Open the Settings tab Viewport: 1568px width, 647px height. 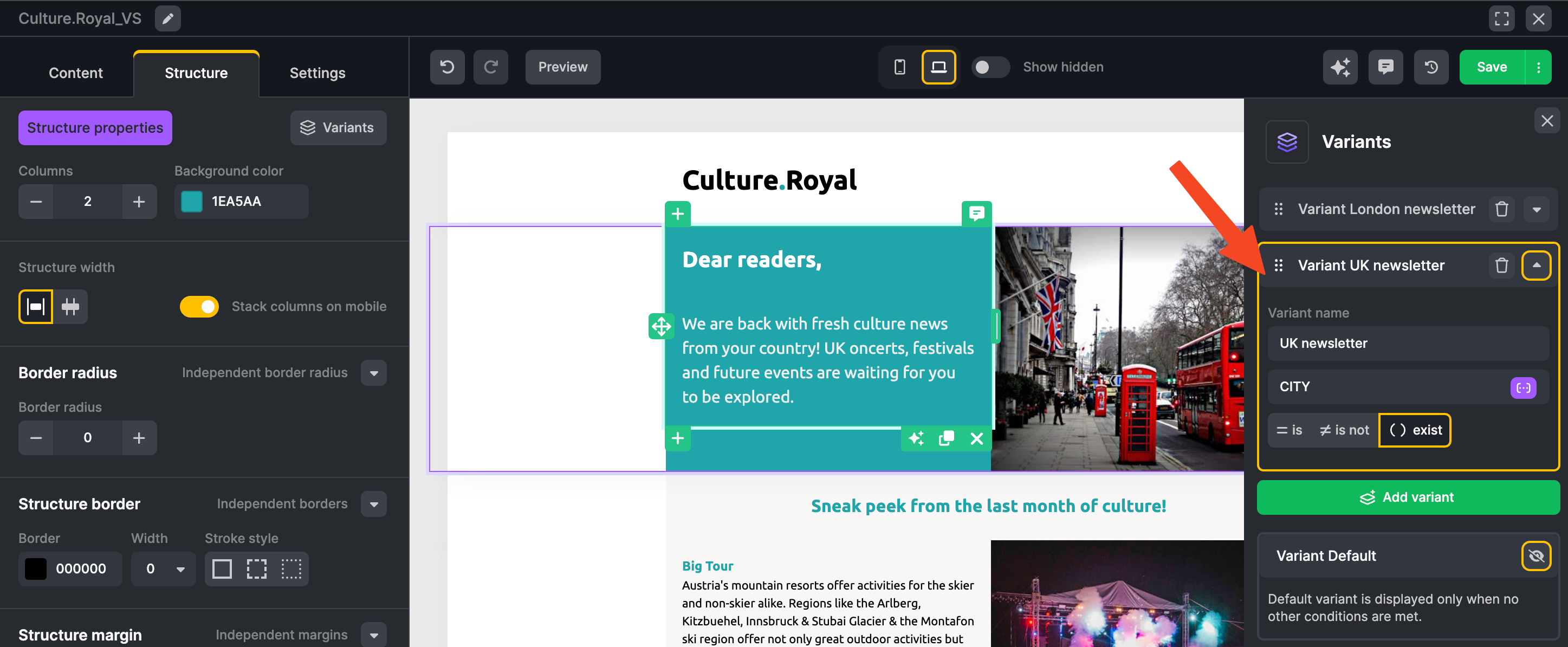coord(317,73)
